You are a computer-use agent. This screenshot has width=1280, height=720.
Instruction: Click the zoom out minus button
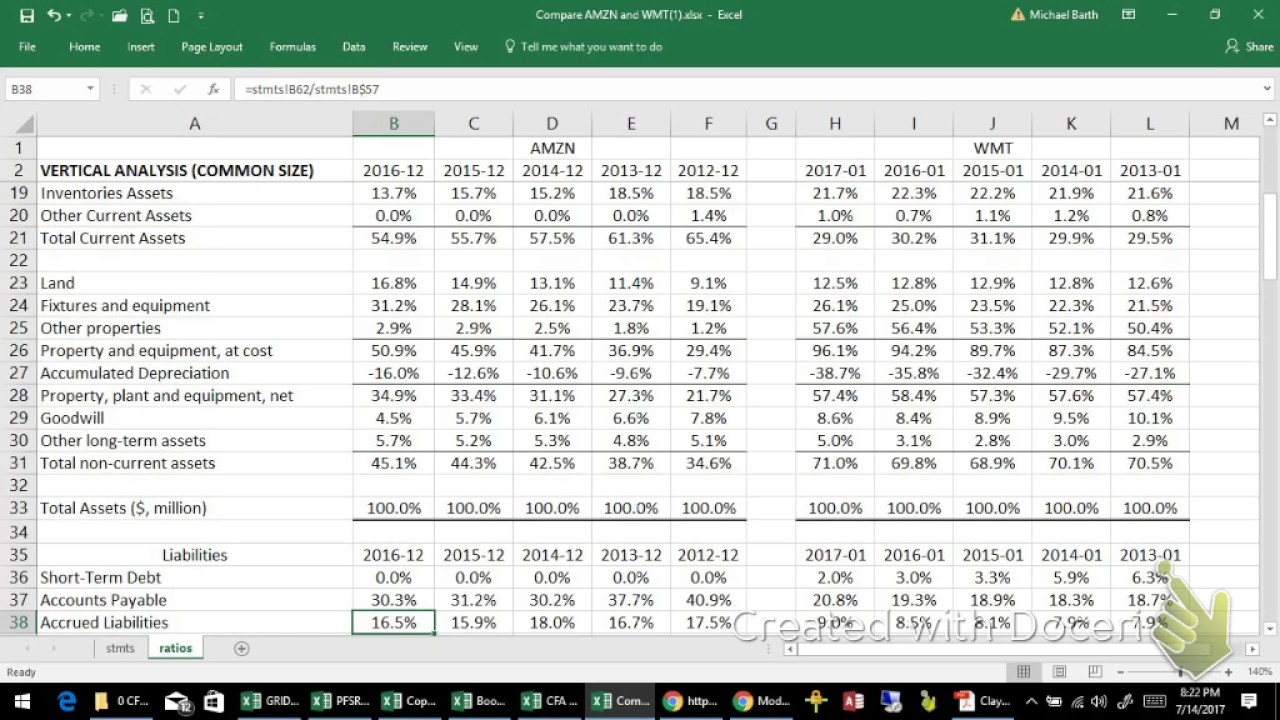click(x=1120, y=672)
